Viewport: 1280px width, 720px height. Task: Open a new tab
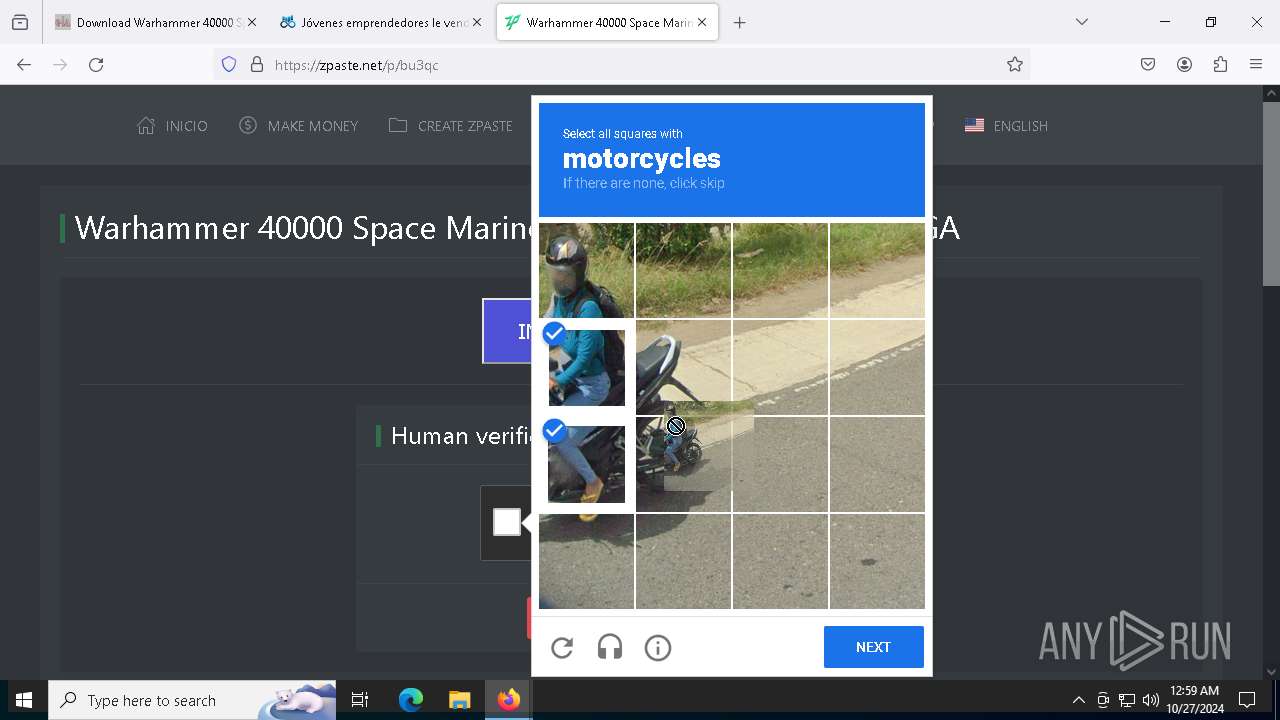point(739,22)
